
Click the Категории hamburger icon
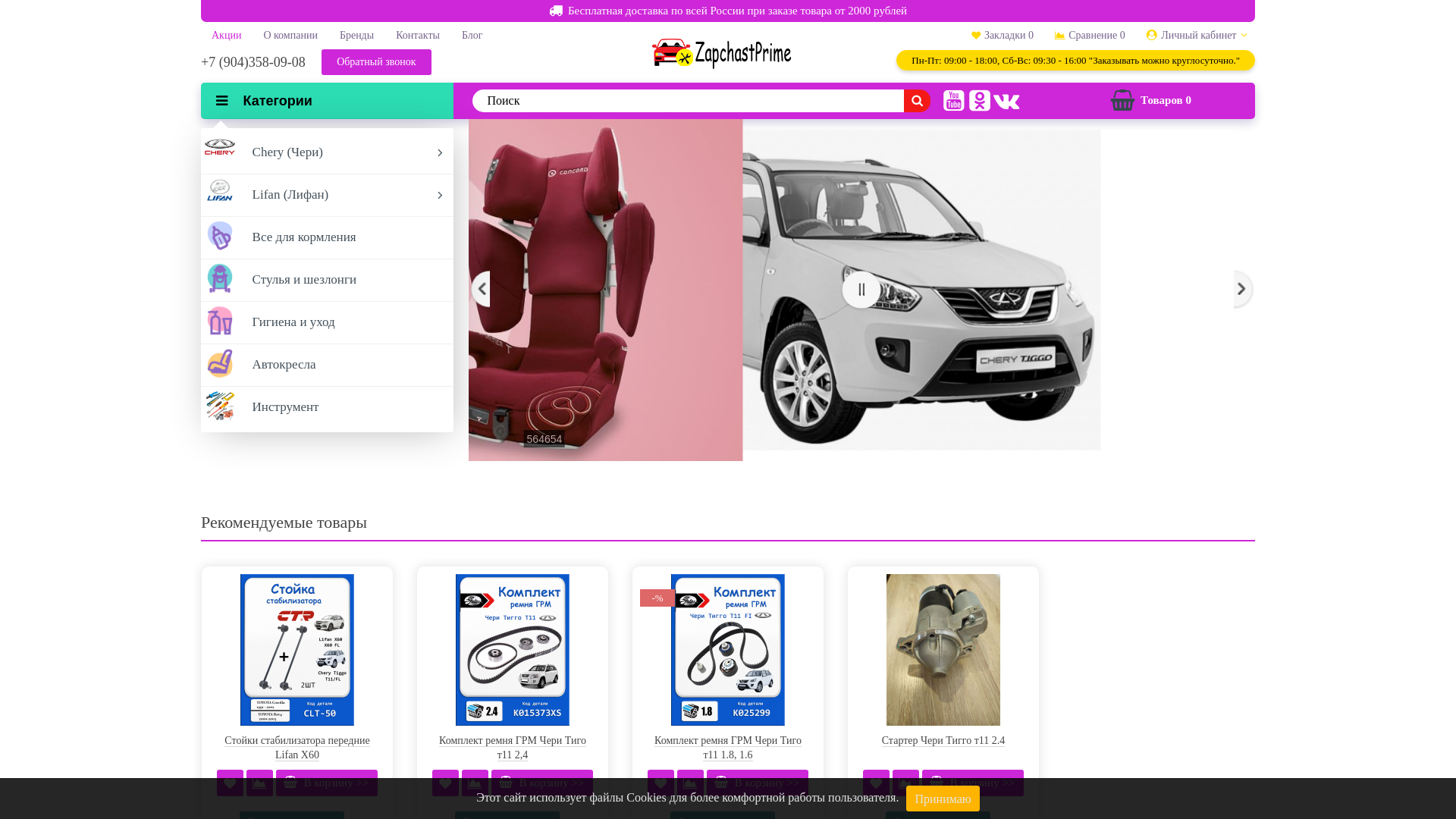coord(221,101)
